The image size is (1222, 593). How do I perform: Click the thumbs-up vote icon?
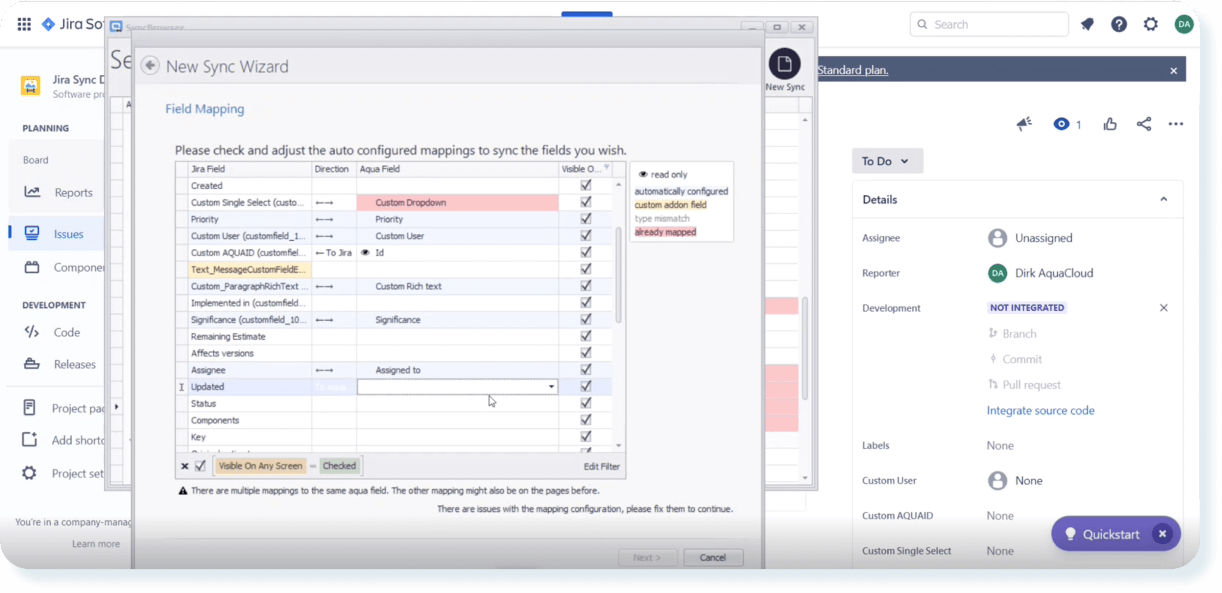(x=1110, y=124)
